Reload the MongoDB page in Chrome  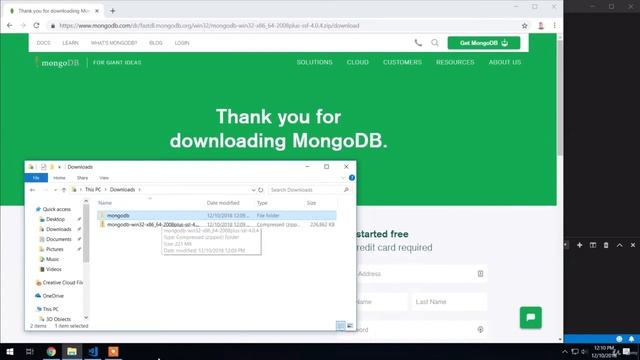point(36,25)
